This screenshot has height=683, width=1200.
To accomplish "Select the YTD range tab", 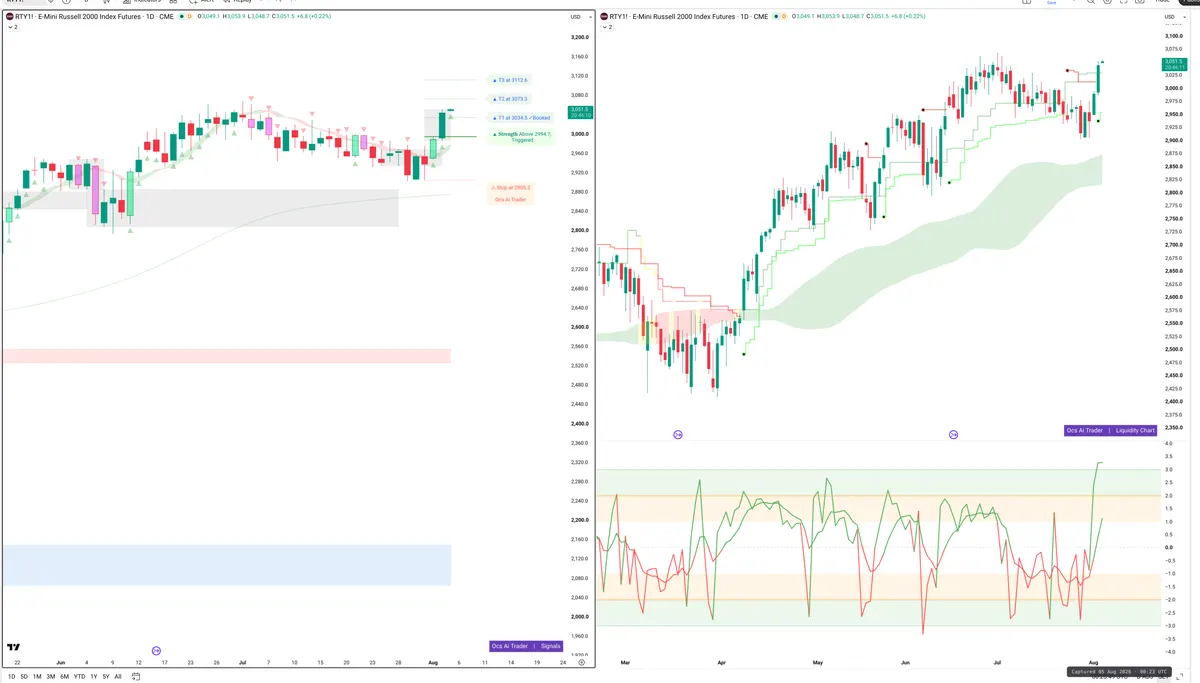I will 79,676.
